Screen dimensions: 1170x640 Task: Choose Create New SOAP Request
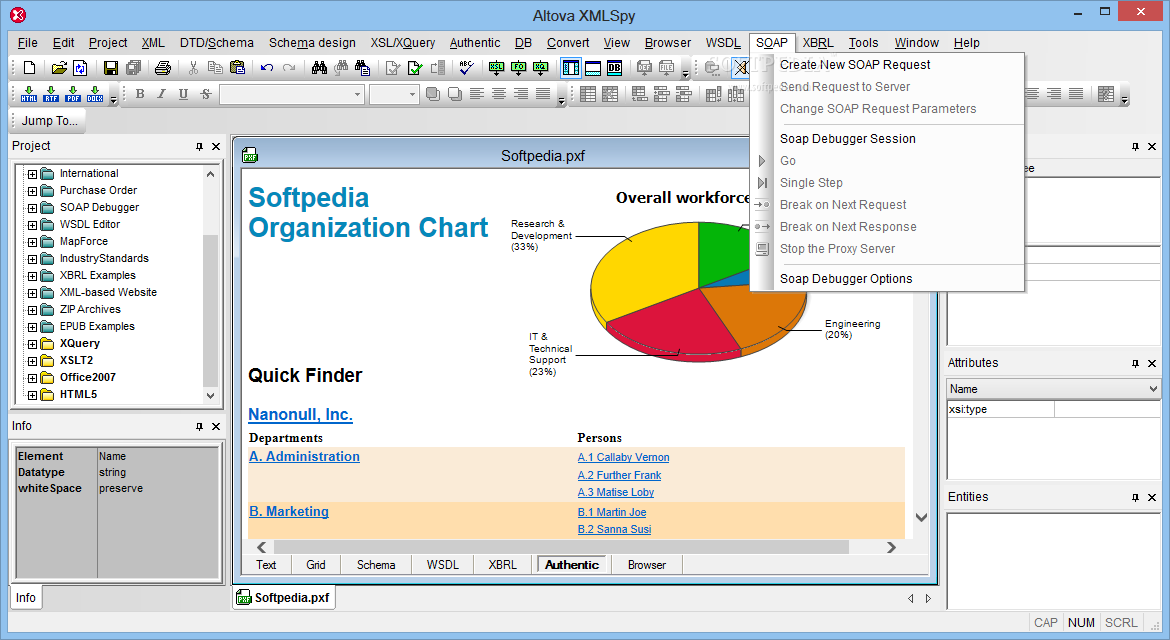click(855, 65)
